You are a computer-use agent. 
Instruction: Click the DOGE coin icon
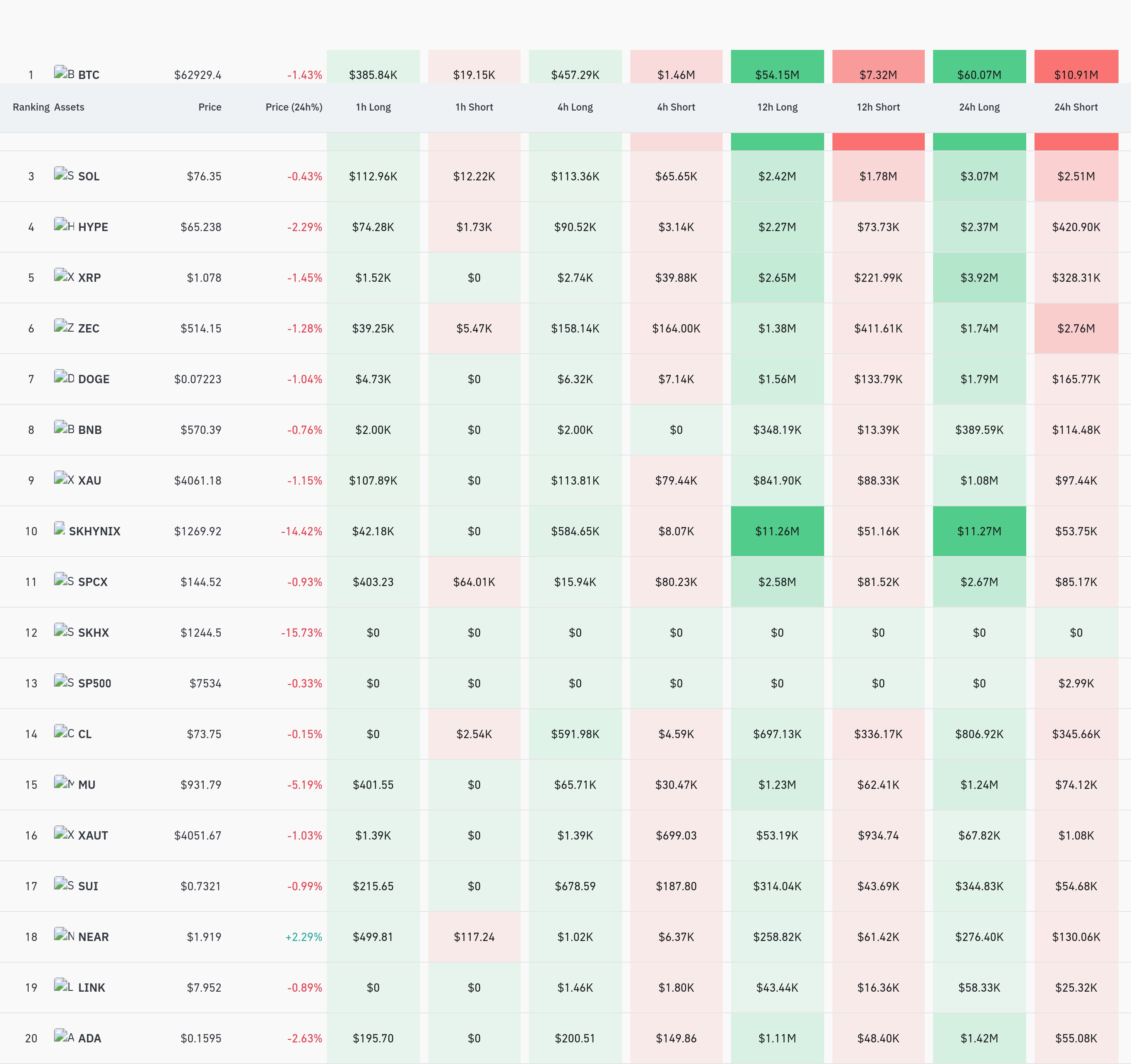[64, 377]
